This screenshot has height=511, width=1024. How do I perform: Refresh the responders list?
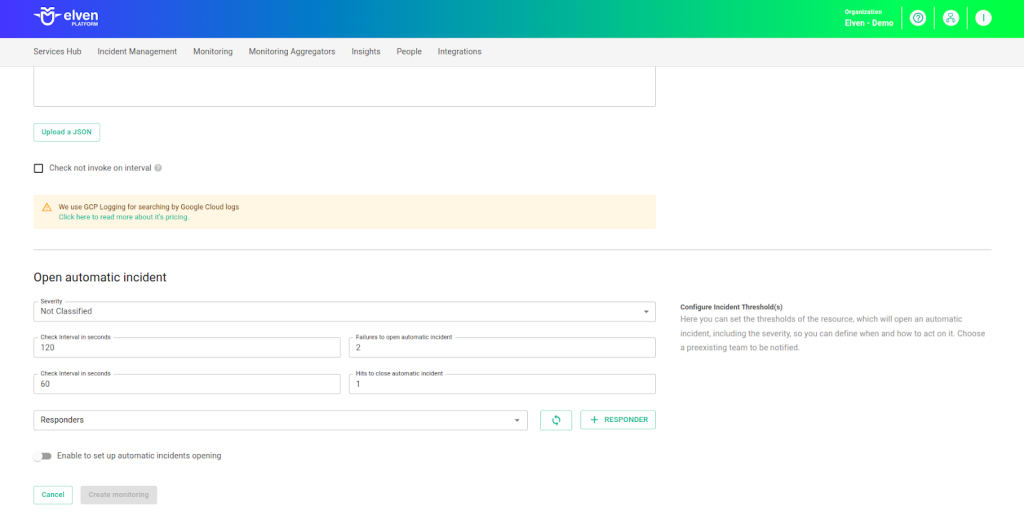click(x=556, y=420)
